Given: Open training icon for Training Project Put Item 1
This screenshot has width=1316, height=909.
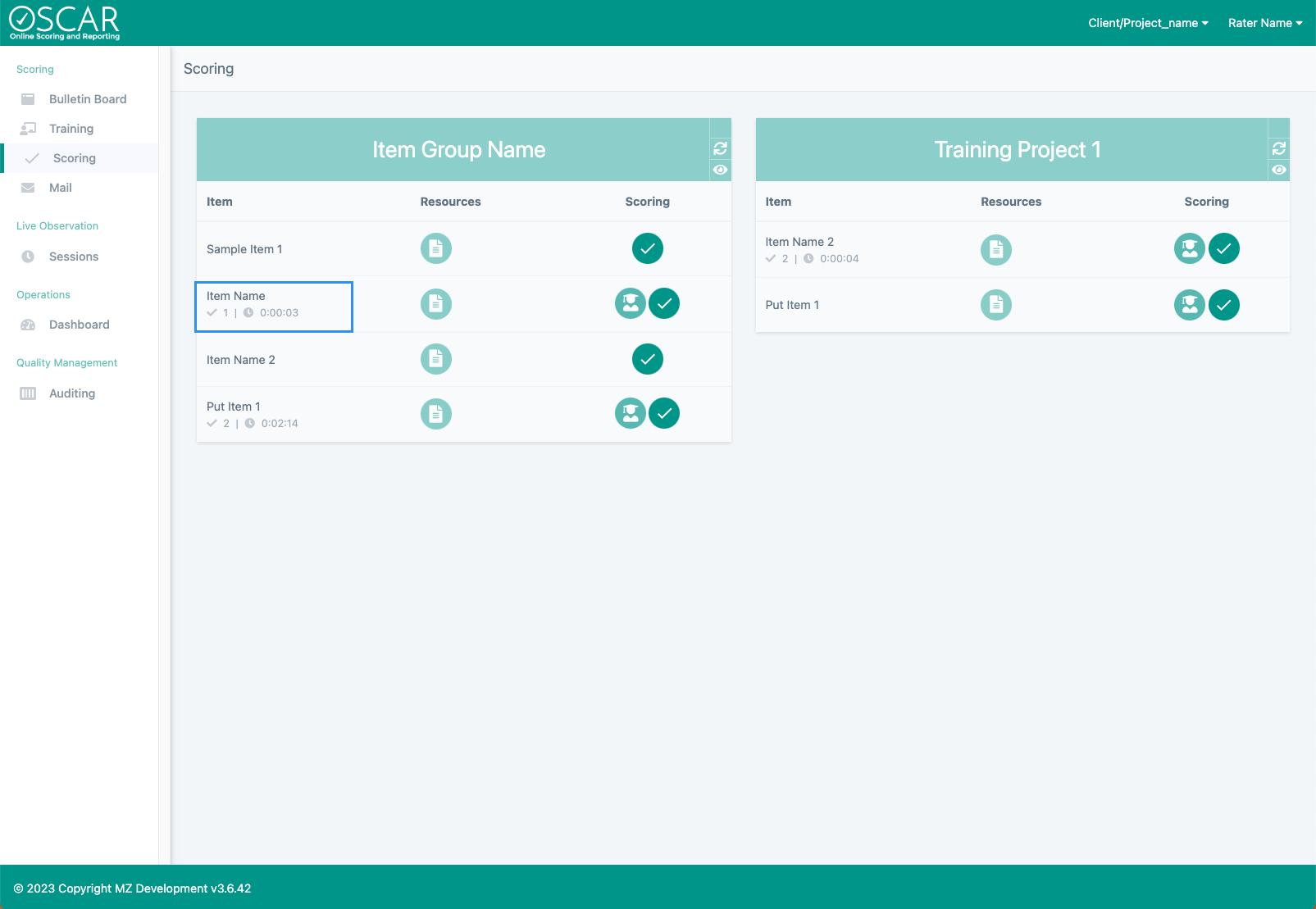Looking at the screenshot, I should [x=1189, y=305].
